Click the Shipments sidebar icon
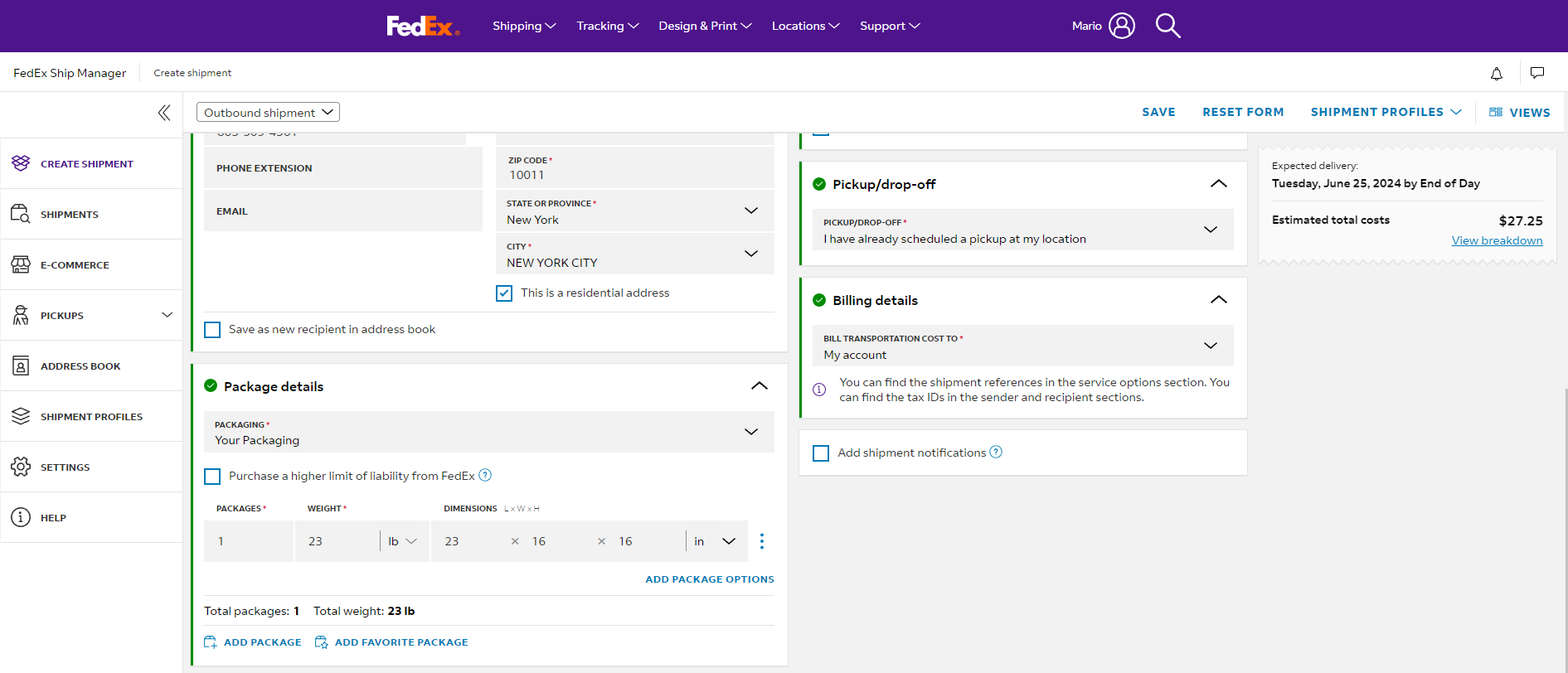This screenshot has width=1568, height=673. (21, 214)
